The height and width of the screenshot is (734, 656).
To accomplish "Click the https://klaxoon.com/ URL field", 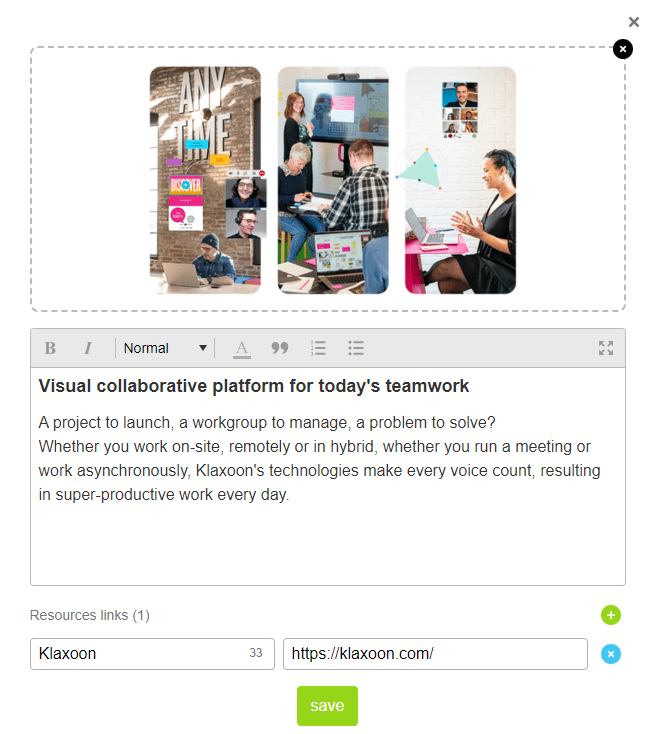I will [x=435, y=654].
